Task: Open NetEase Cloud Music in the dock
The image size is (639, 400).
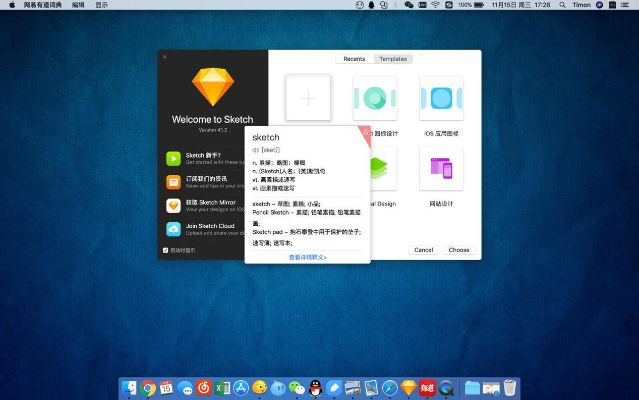Action: 204,388
